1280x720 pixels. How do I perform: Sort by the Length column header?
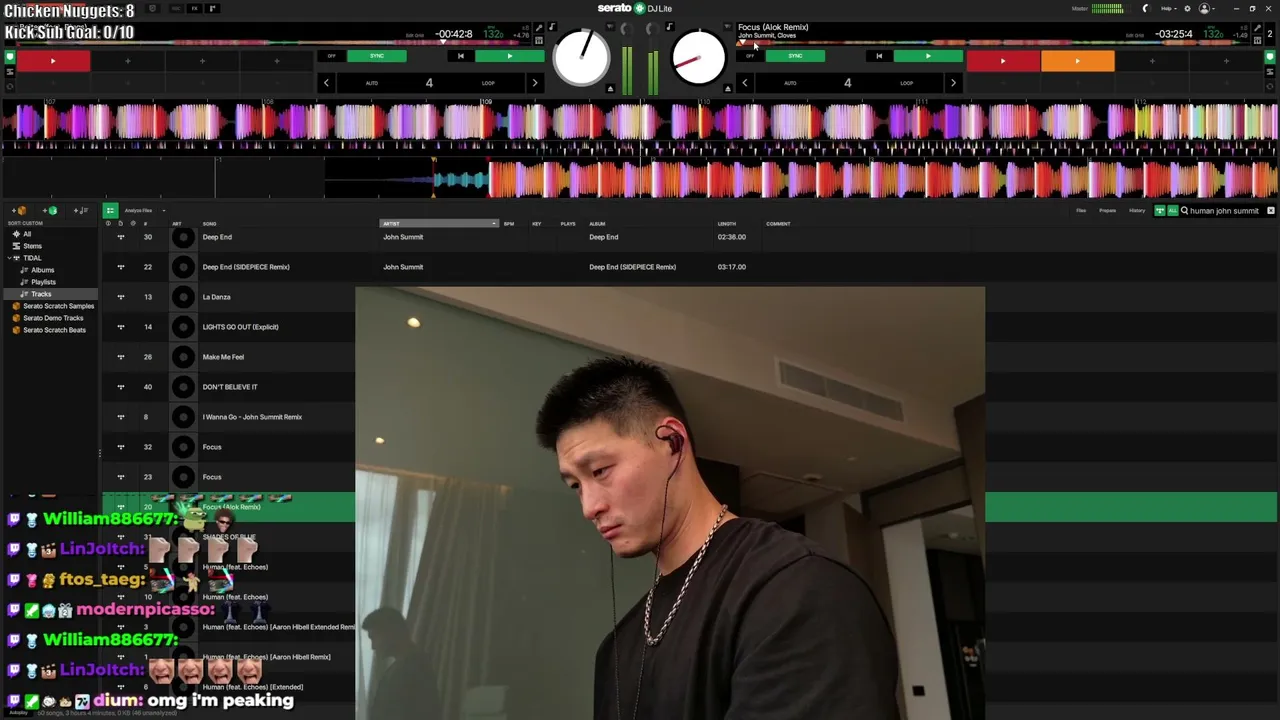coord(727,224)
